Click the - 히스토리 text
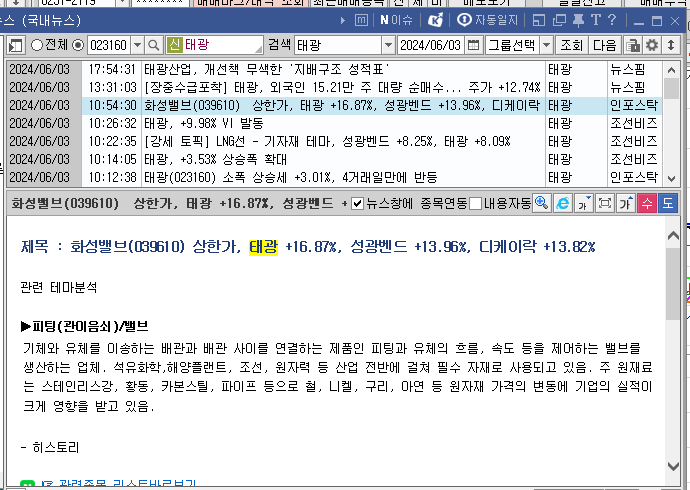The height and width of the screenshot is (490, 690). pyautogui.click(x=50, y=448)
